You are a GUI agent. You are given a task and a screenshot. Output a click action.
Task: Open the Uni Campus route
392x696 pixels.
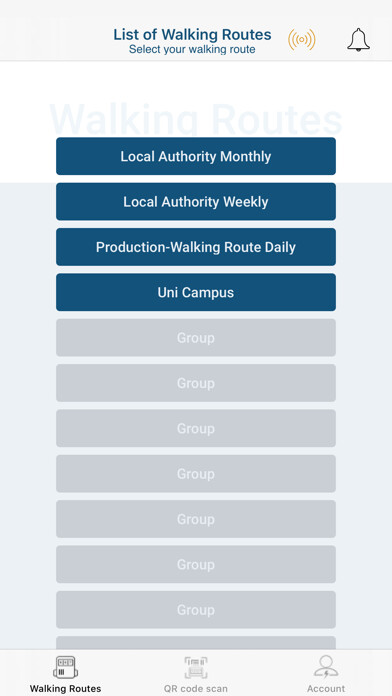point(196,292)
